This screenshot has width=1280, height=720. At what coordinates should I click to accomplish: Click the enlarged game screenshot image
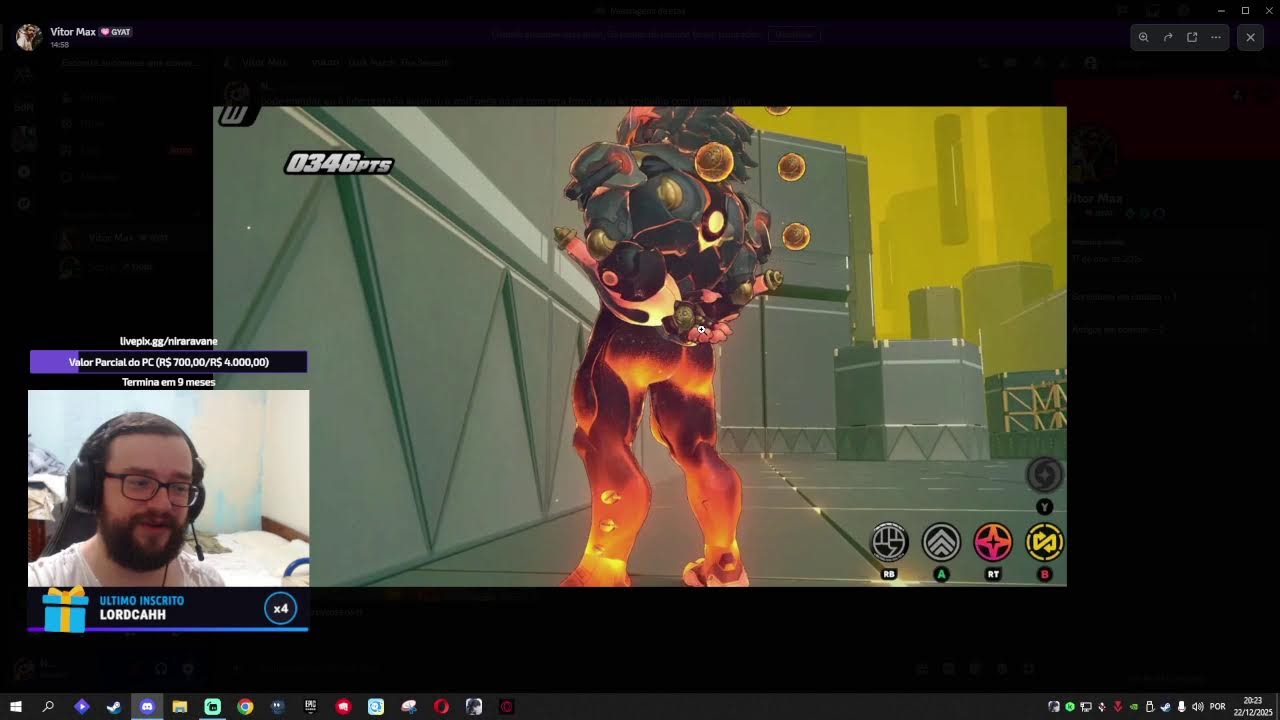click(x=640, y=346)
